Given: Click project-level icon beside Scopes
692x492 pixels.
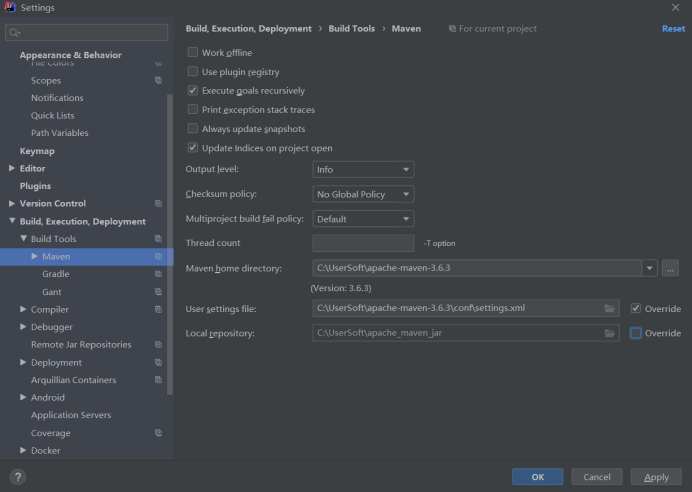Looking at the screenshot, I should pos(158,80).
